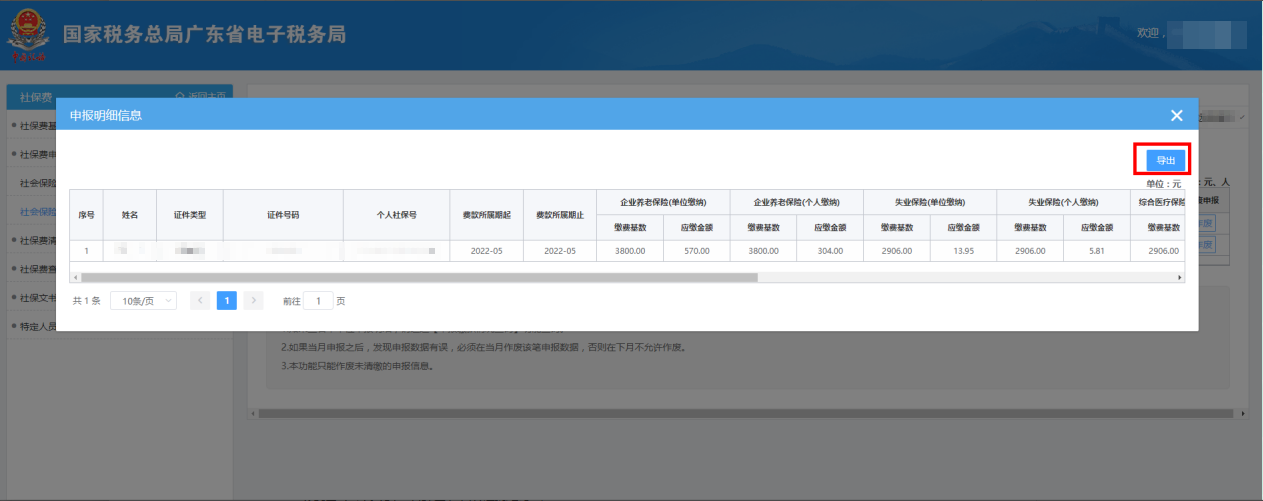Viewport: 1263px width, 501px height.
Task: Click the table's left scroll arrow
Action: pyautogui.click(x=75, y=277)
